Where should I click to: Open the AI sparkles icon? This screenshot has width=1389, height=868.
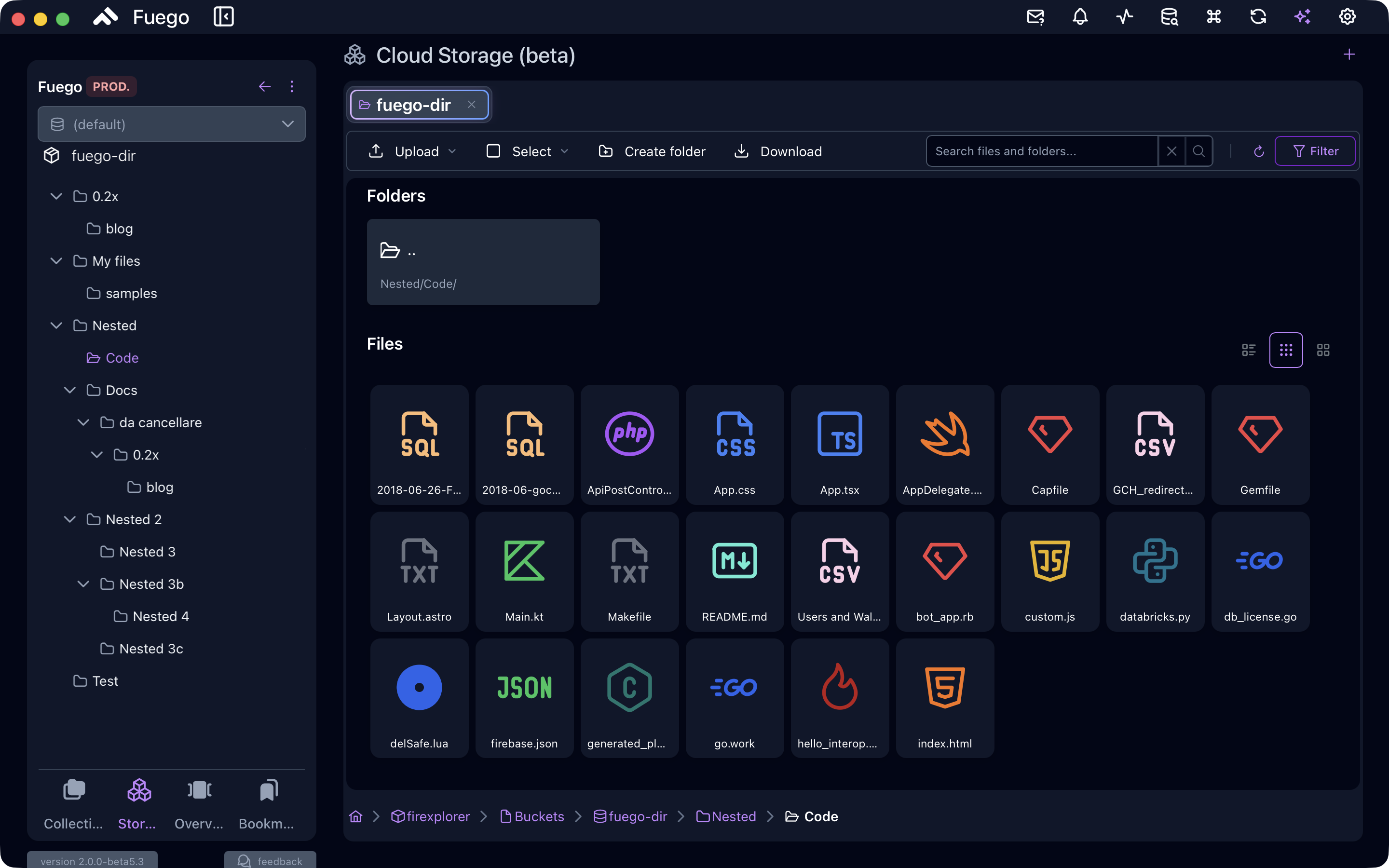[x=1302, y=17]
